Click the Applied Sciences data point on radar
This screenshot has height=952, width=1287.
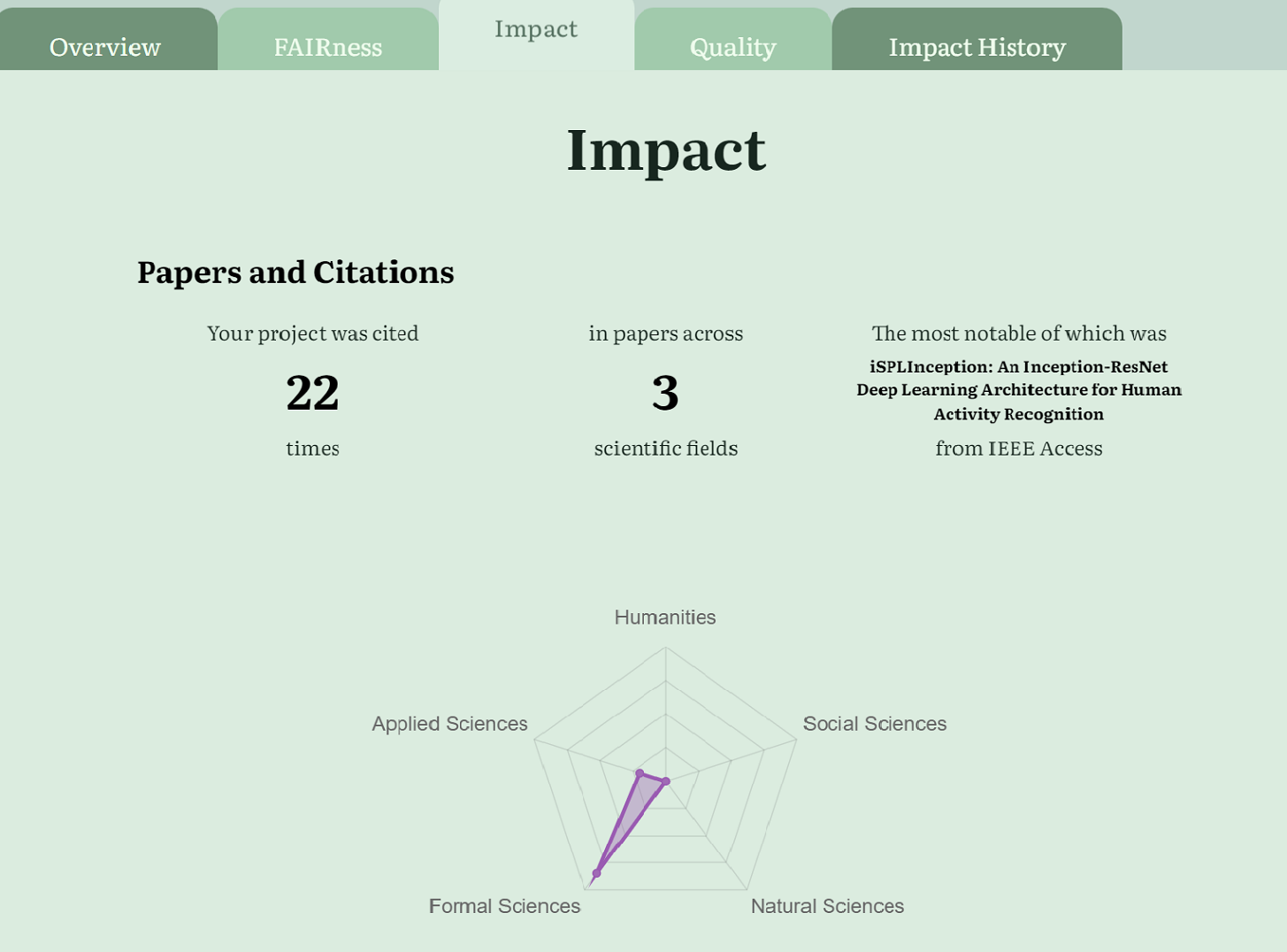pyautogui.click(x=640, y=774)
